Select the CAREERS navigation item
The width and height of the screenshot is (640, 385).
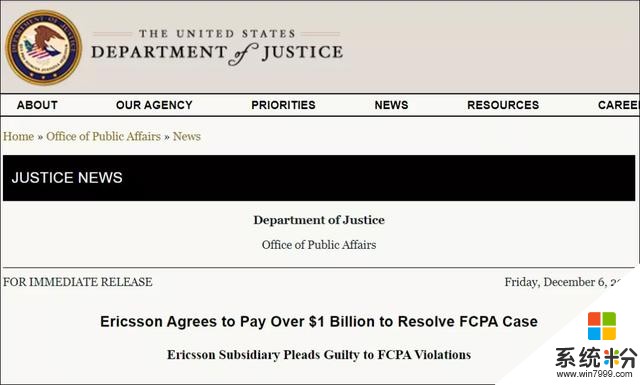618,105
